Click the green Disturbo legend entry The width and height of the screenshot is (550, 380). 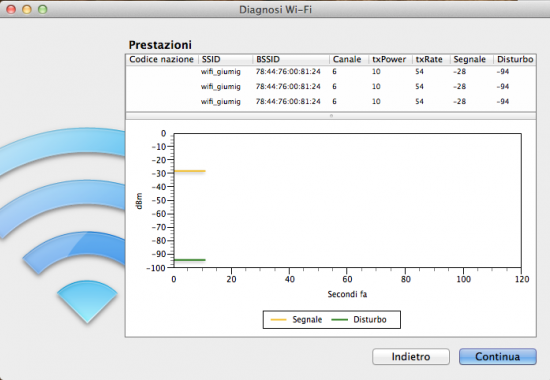click(x=359, y=320)
